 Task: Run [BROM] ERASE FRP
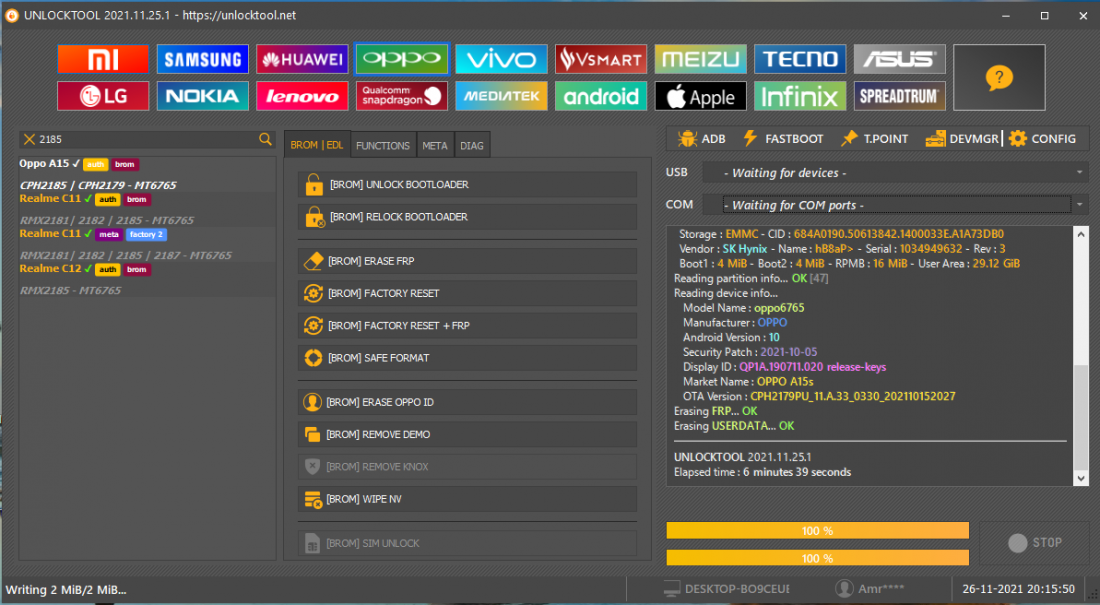467,261
